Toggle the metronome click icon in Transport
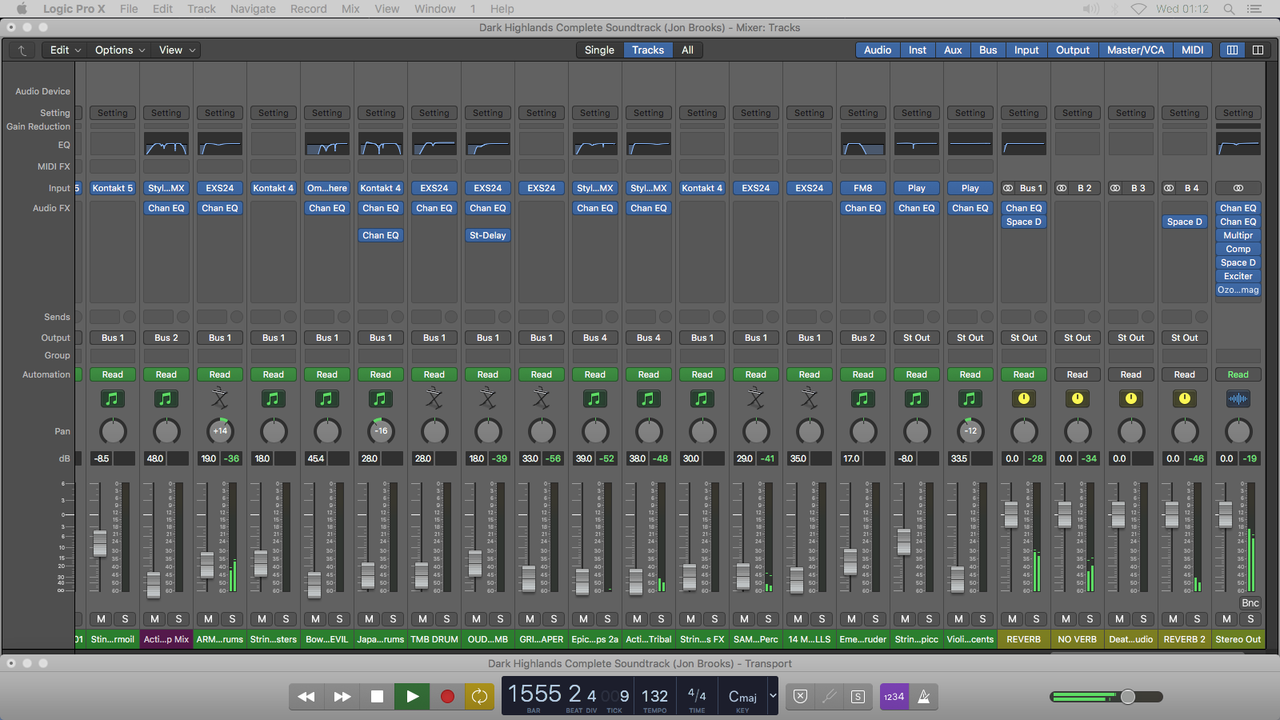 [925, 696]
